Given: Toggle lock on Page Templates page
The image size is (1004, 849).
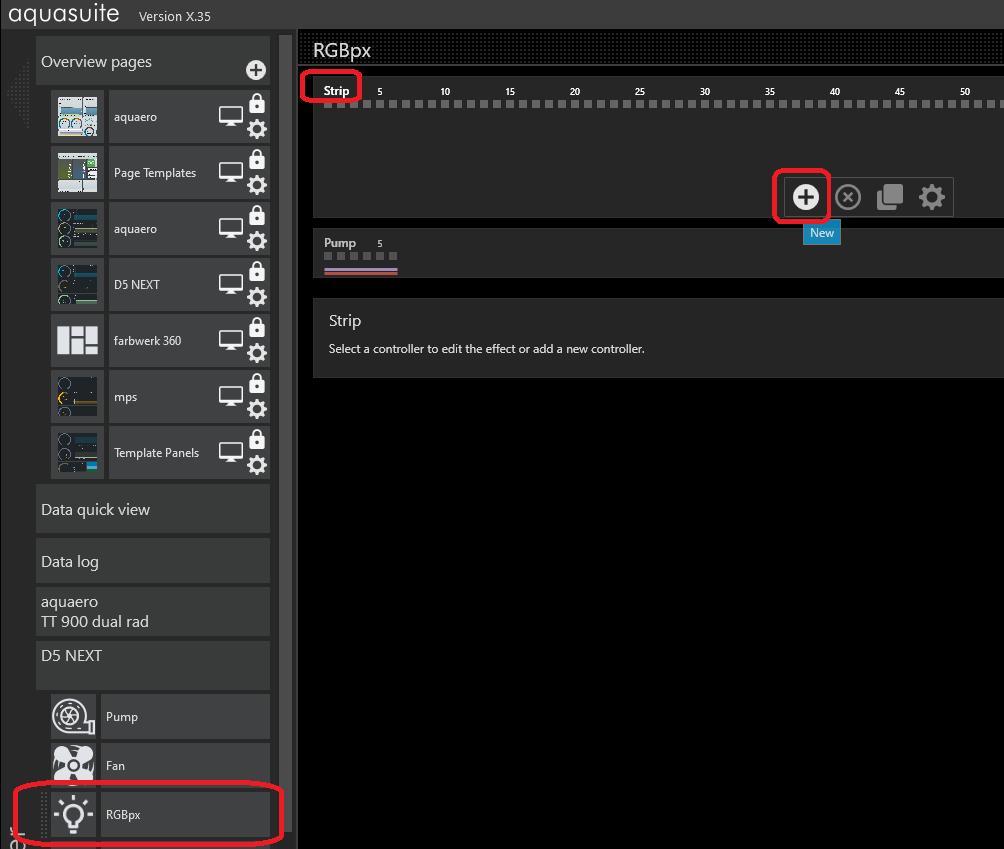Looking at the screenshot, I should coord(257,159).
